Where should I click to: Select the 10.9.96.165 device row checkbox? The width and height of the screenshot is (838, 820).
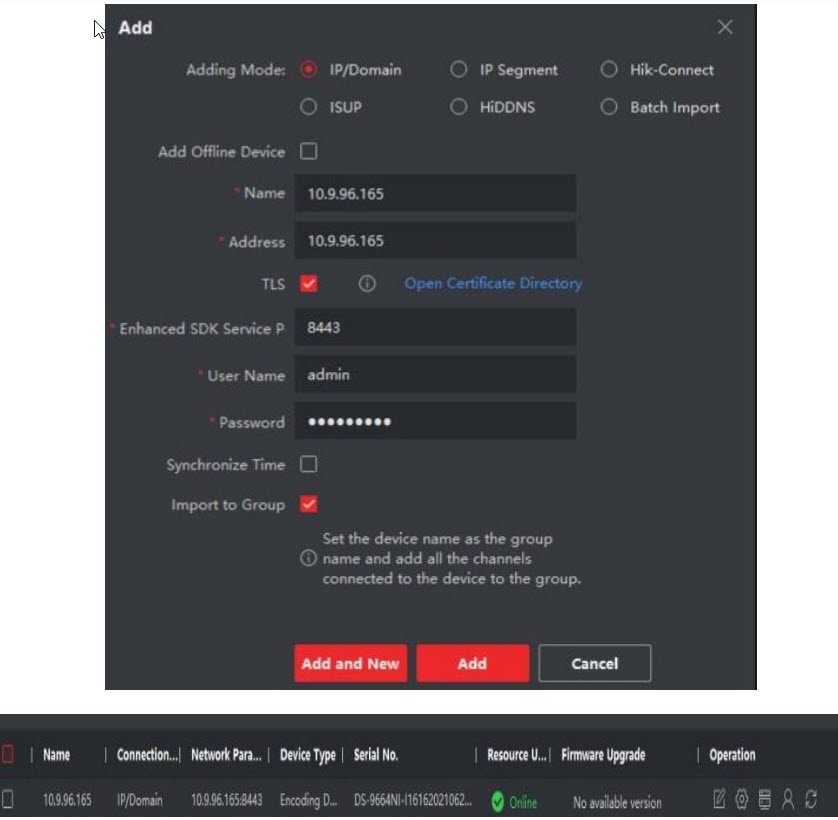9,801
